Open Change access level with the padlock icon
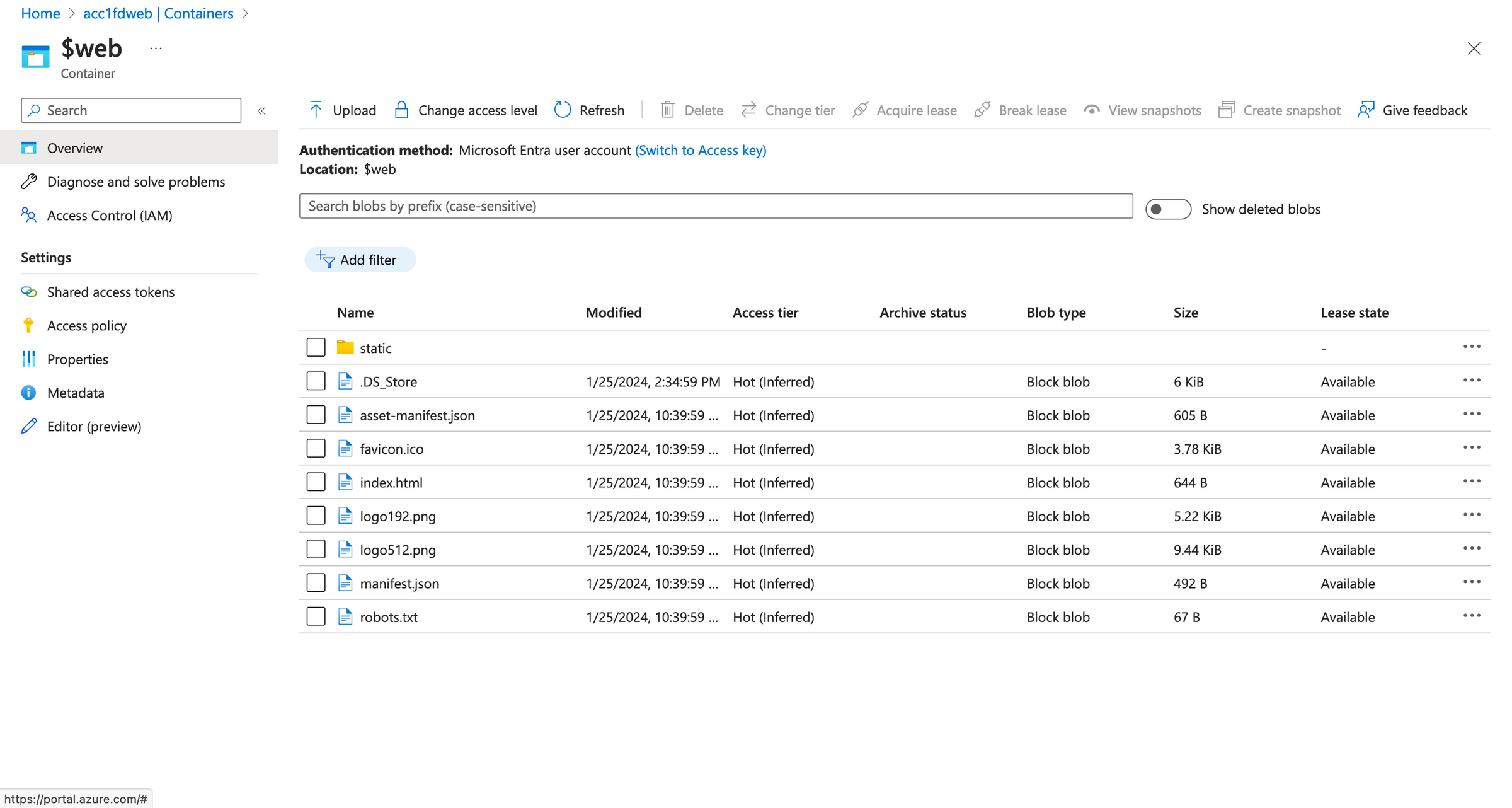Image resolution: width=1512 pixels, height=808 pixels. (x=401, y=110)
